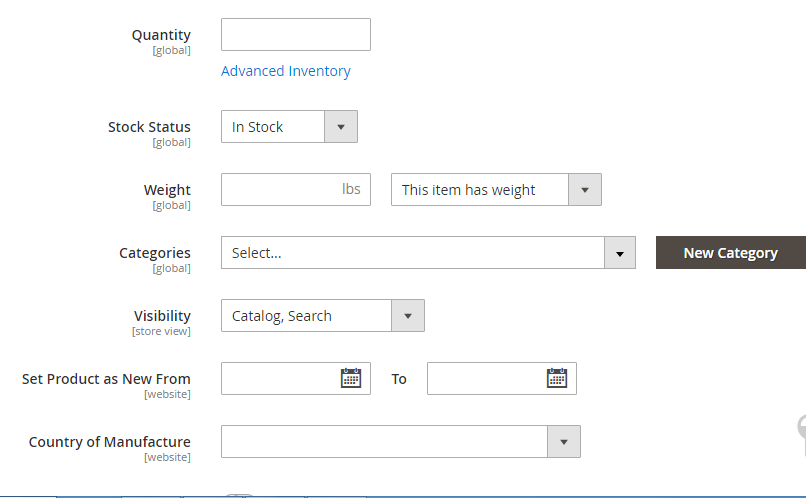Click the Country of Manufacture label
Image resolution: width=806 pixels, height=498 pixels.
tap(109, 441)
